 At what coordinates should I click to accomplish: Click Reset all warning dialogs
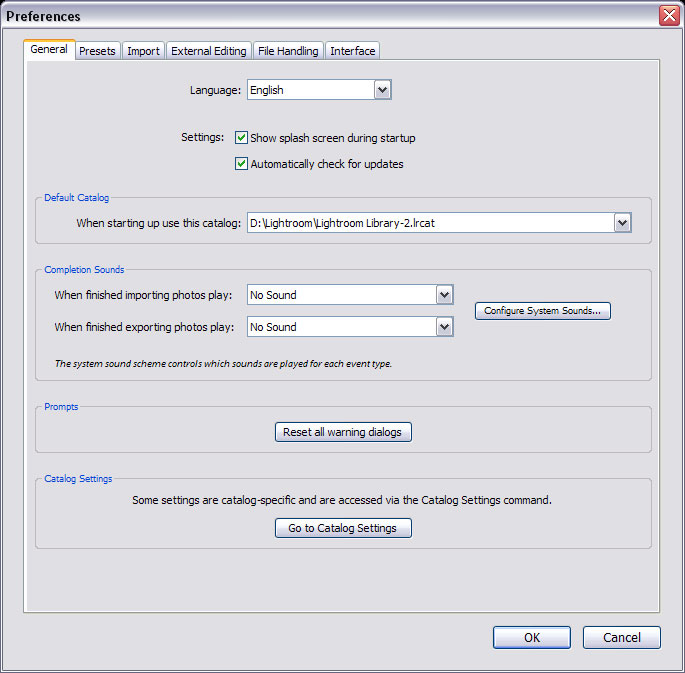pos(343,432)
